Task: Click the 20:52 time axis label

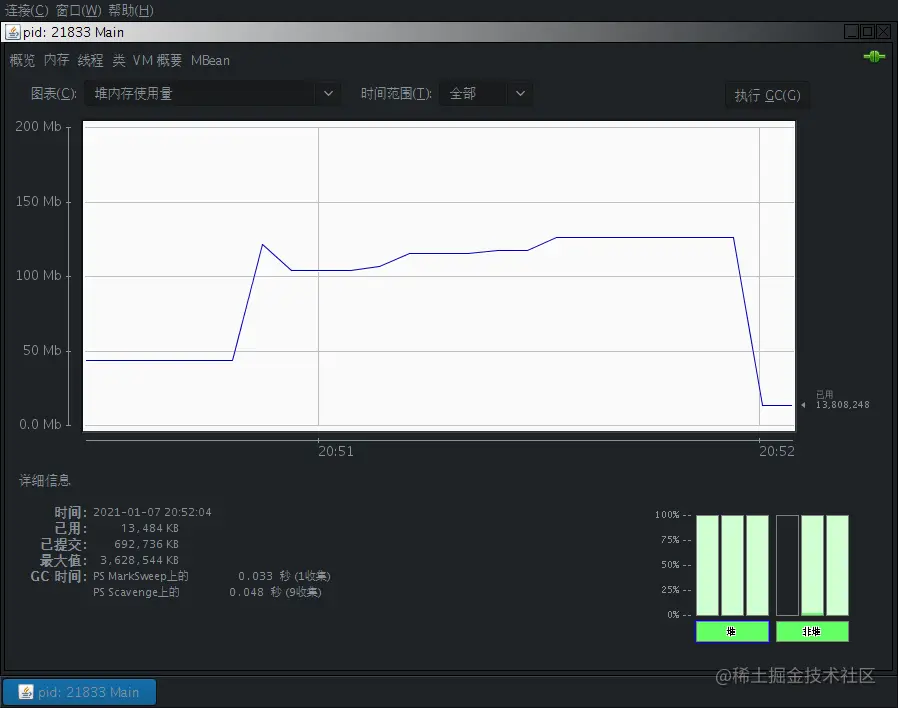Action: pos(777,451)
